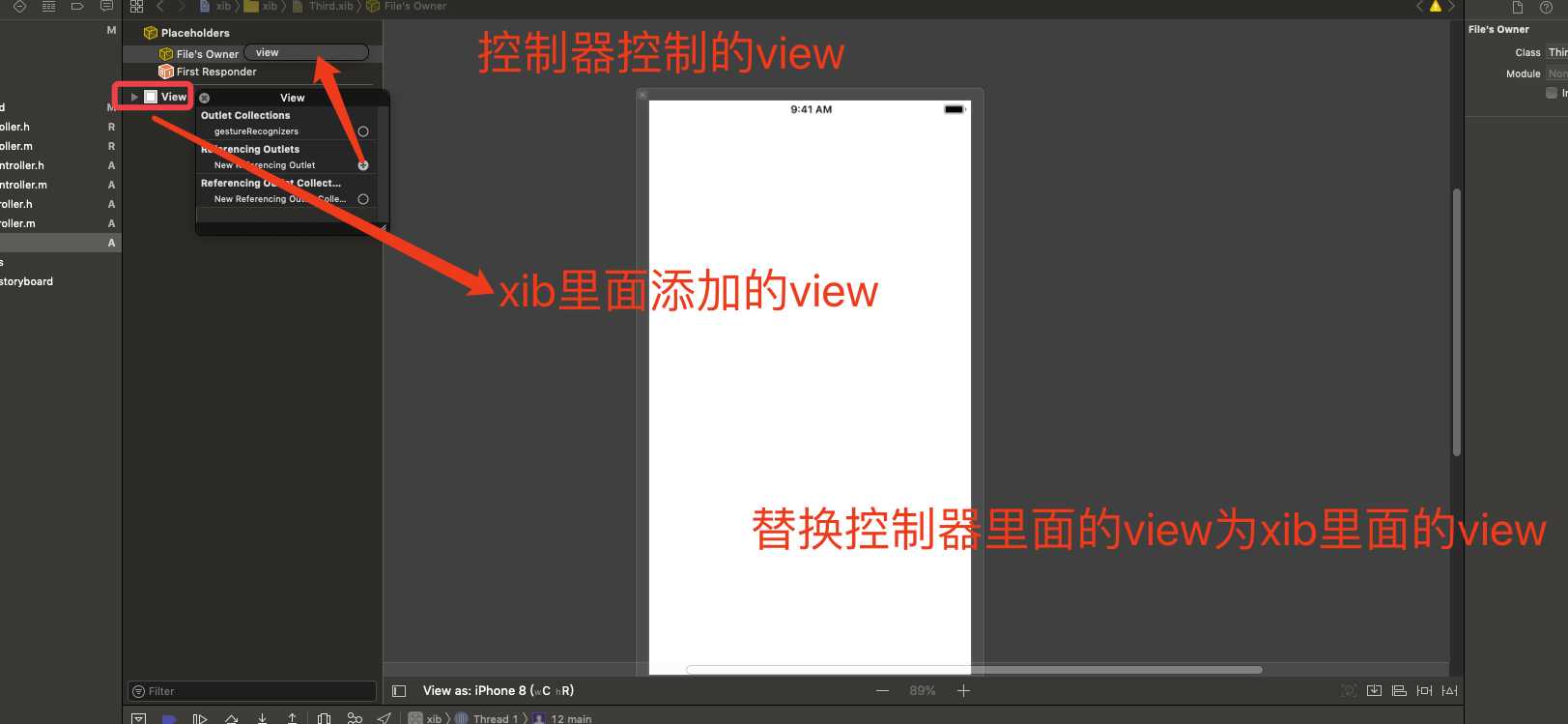The height and width of the screenshot is (724, 1568).
Task: Open View as: iPhone 8 device selector
Action: coord(499,690)
